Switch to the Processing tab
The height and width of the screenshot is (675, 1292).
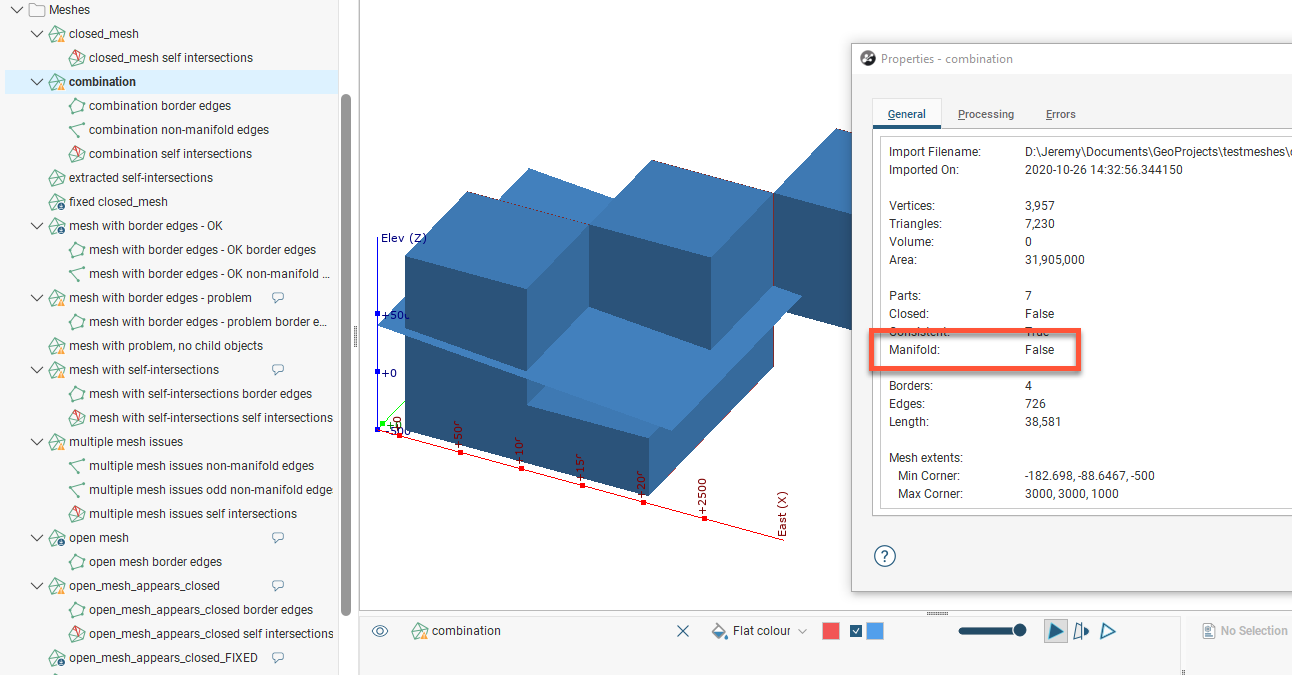985,114
